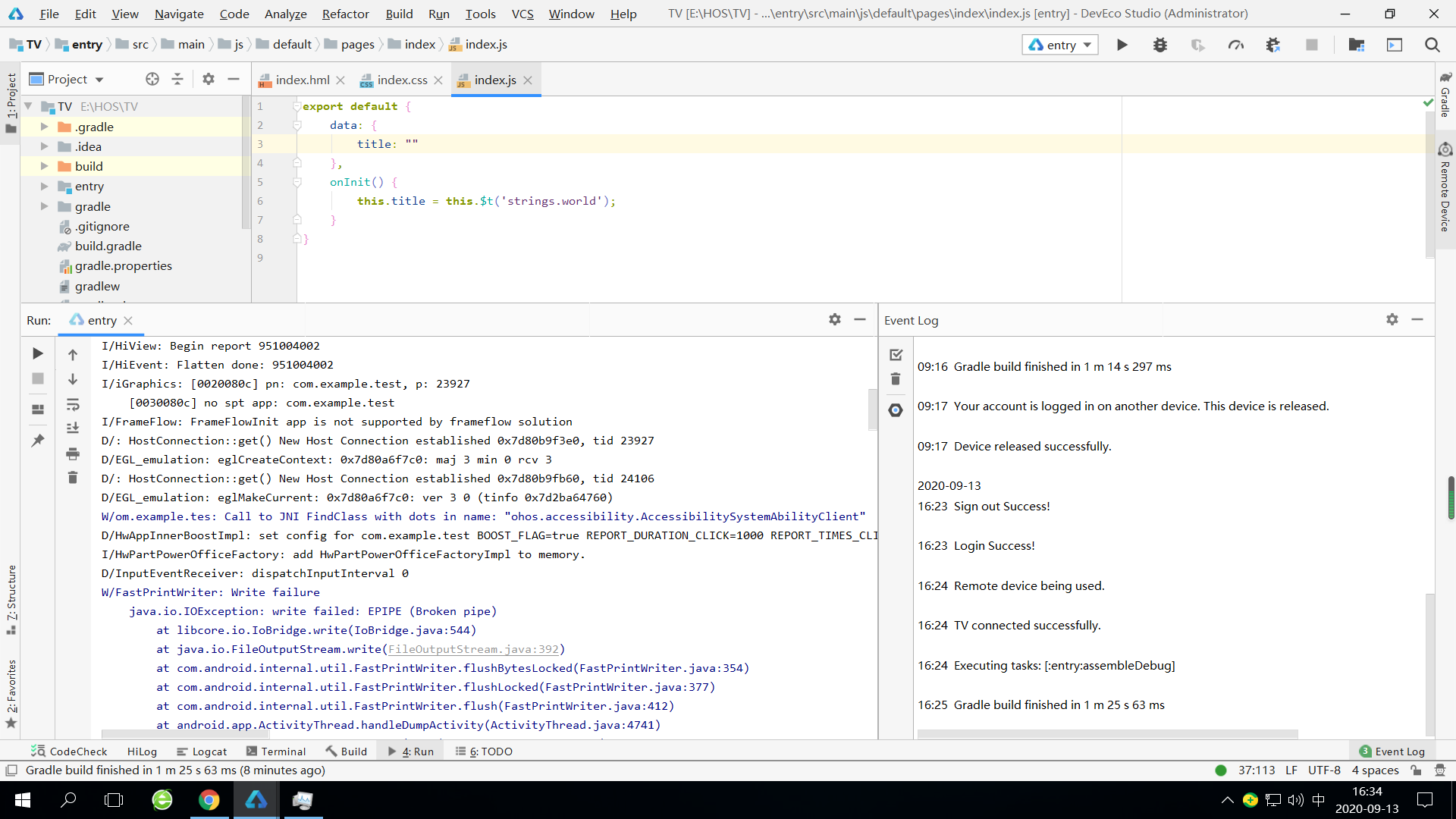The height and width of the screenshot is (819, 1456).
Task: Open the Windows Start menu
Action: click(23, 800)
